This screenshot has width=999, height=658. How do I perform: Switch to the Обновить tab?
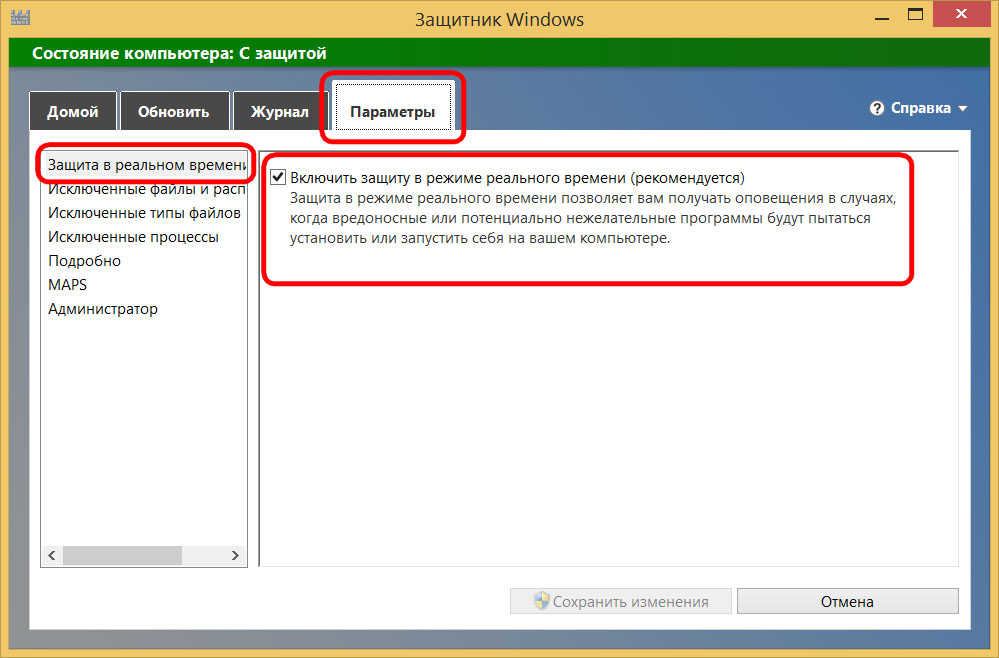(174, 111)
